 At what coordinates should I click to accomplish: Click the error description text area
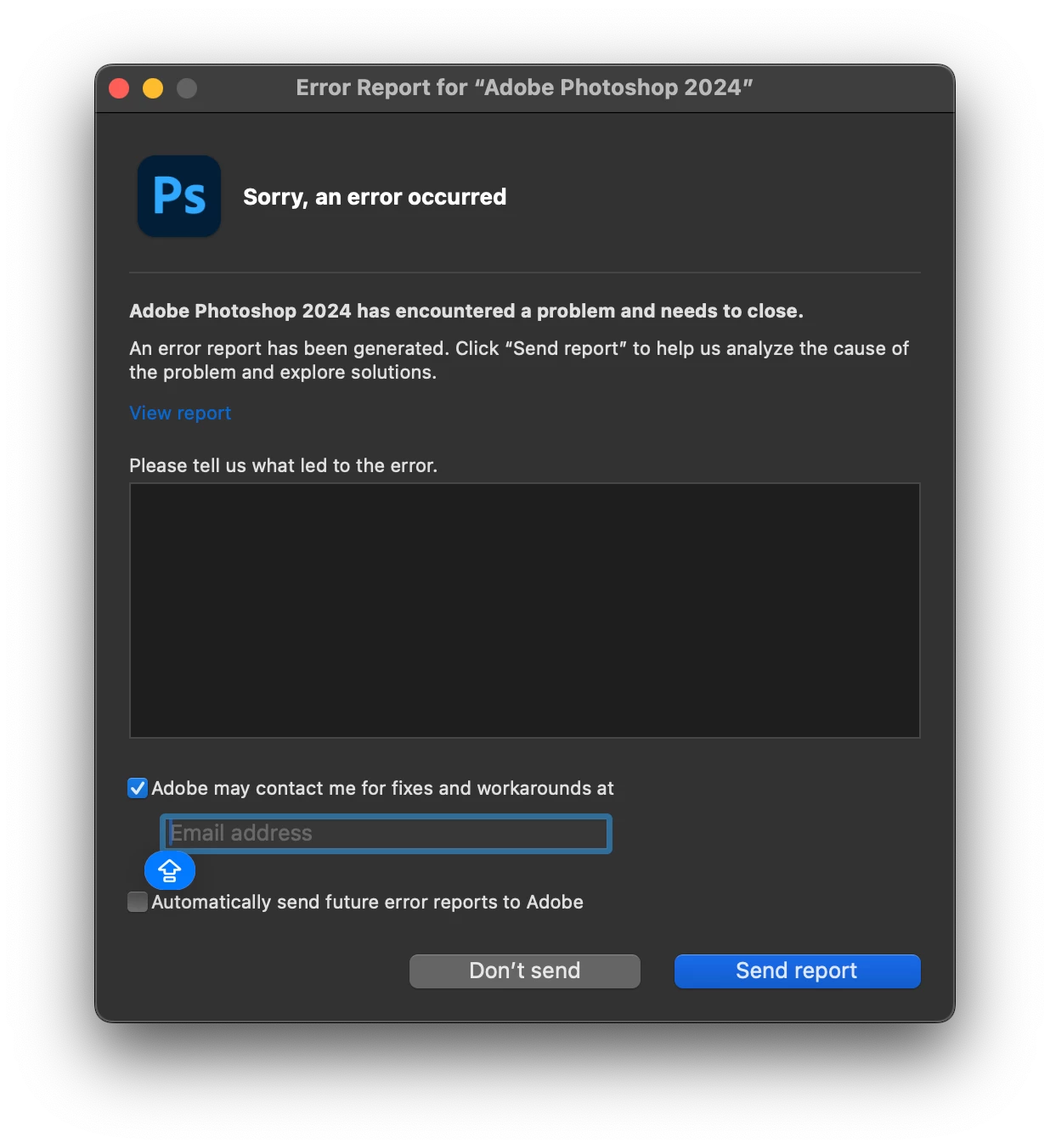point(525,611)
